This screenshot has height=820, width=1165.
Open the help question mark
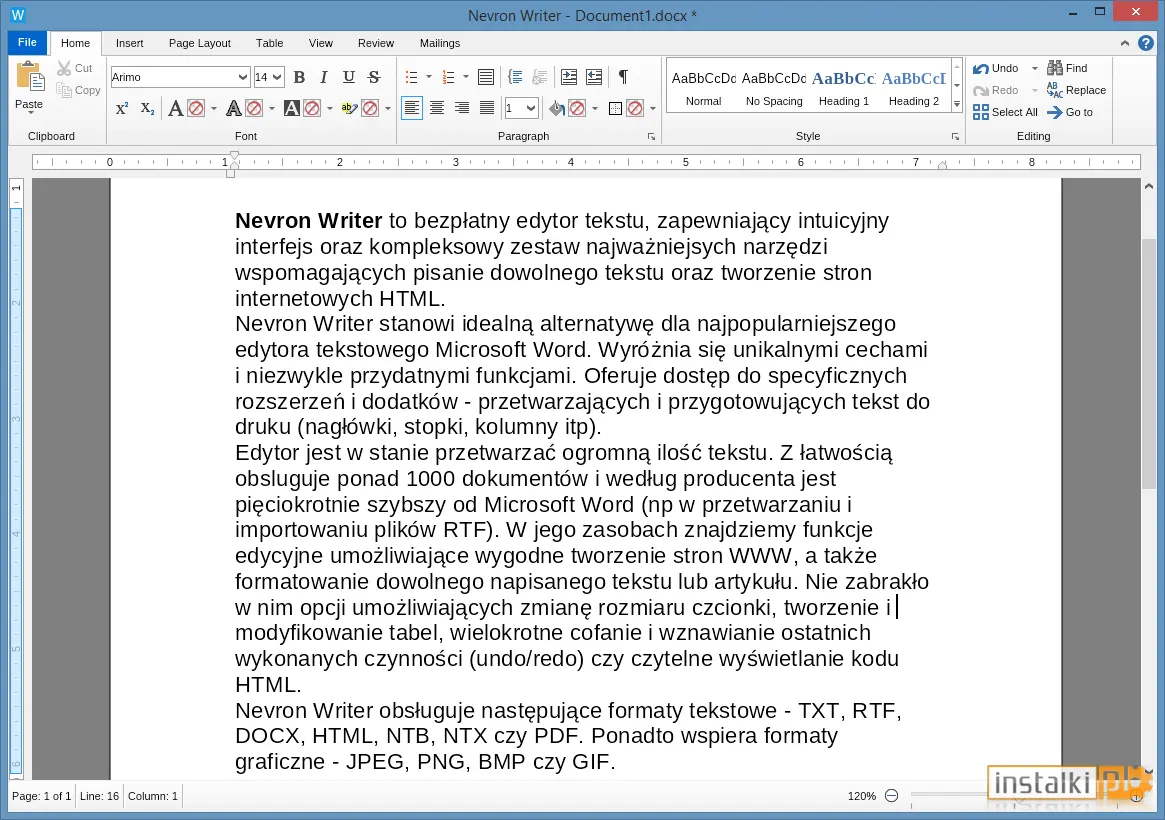(x=1146, y=43)
